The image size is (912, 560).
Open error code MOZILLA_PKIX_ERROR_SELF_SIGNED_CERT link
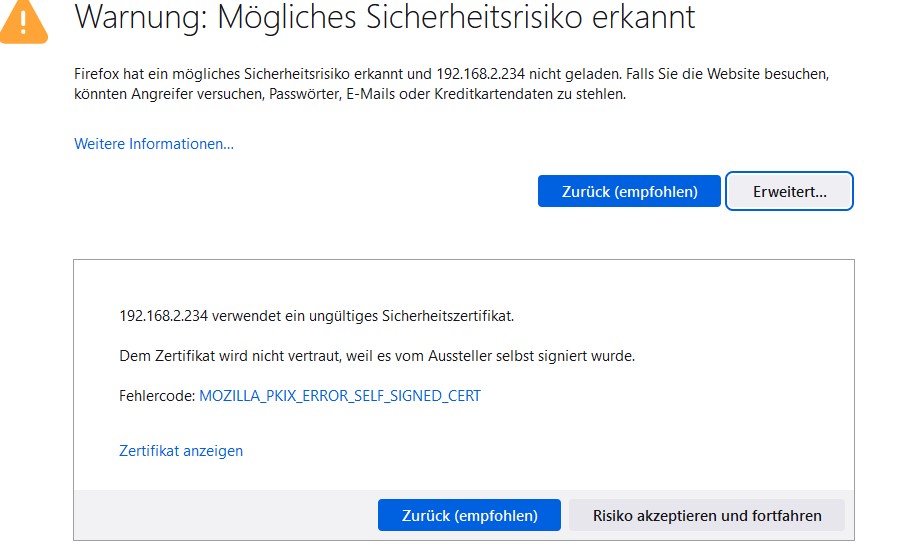click(340, 395)
